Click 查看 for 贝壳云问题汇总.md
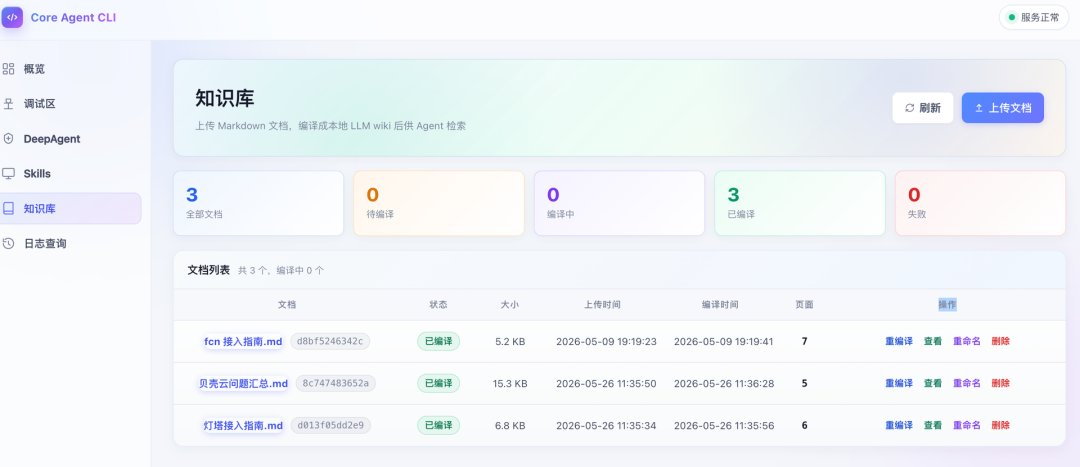 point(933,383)
